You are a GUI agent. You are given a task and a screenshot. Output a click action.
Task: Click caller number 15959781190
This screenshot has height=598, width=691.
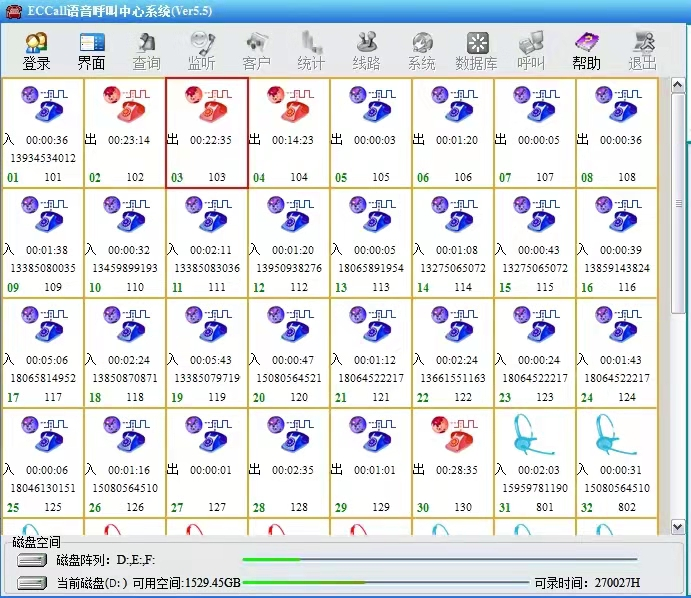[535, 488]
